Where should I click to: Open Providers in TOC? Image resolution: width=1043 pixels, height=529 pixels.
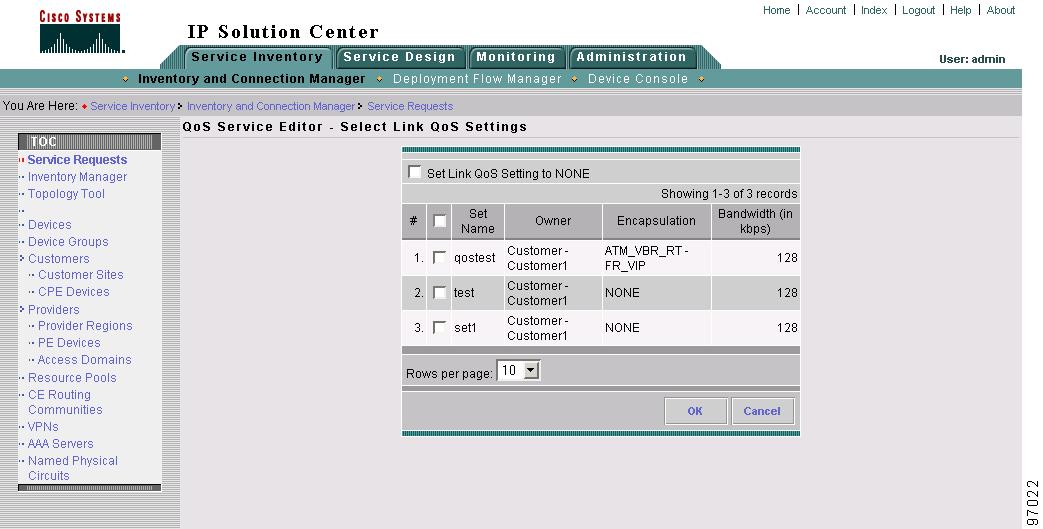[53, 309]
